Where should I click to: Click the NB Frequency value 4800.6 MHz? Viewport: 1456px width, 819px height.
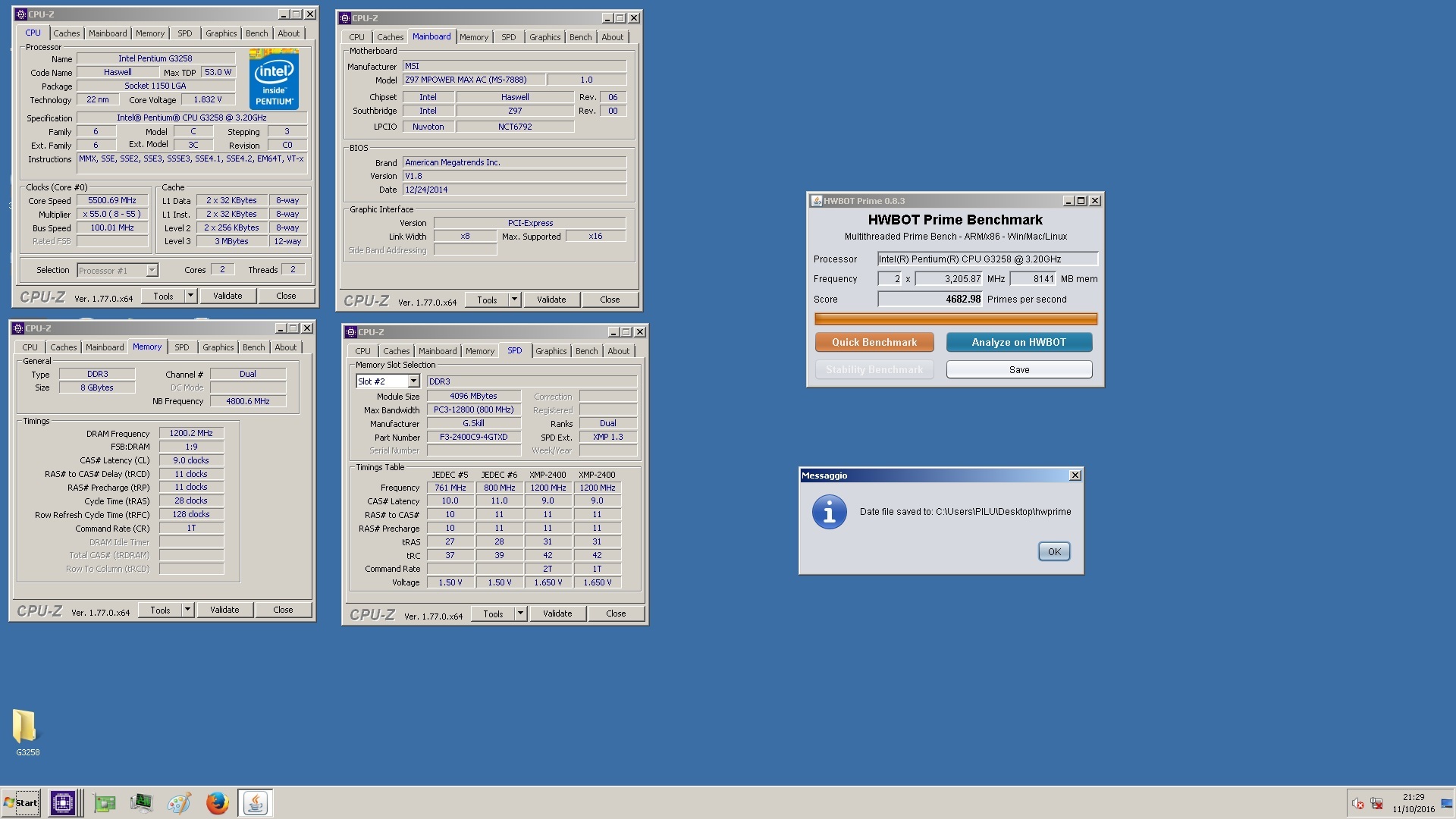click(248, 401)
